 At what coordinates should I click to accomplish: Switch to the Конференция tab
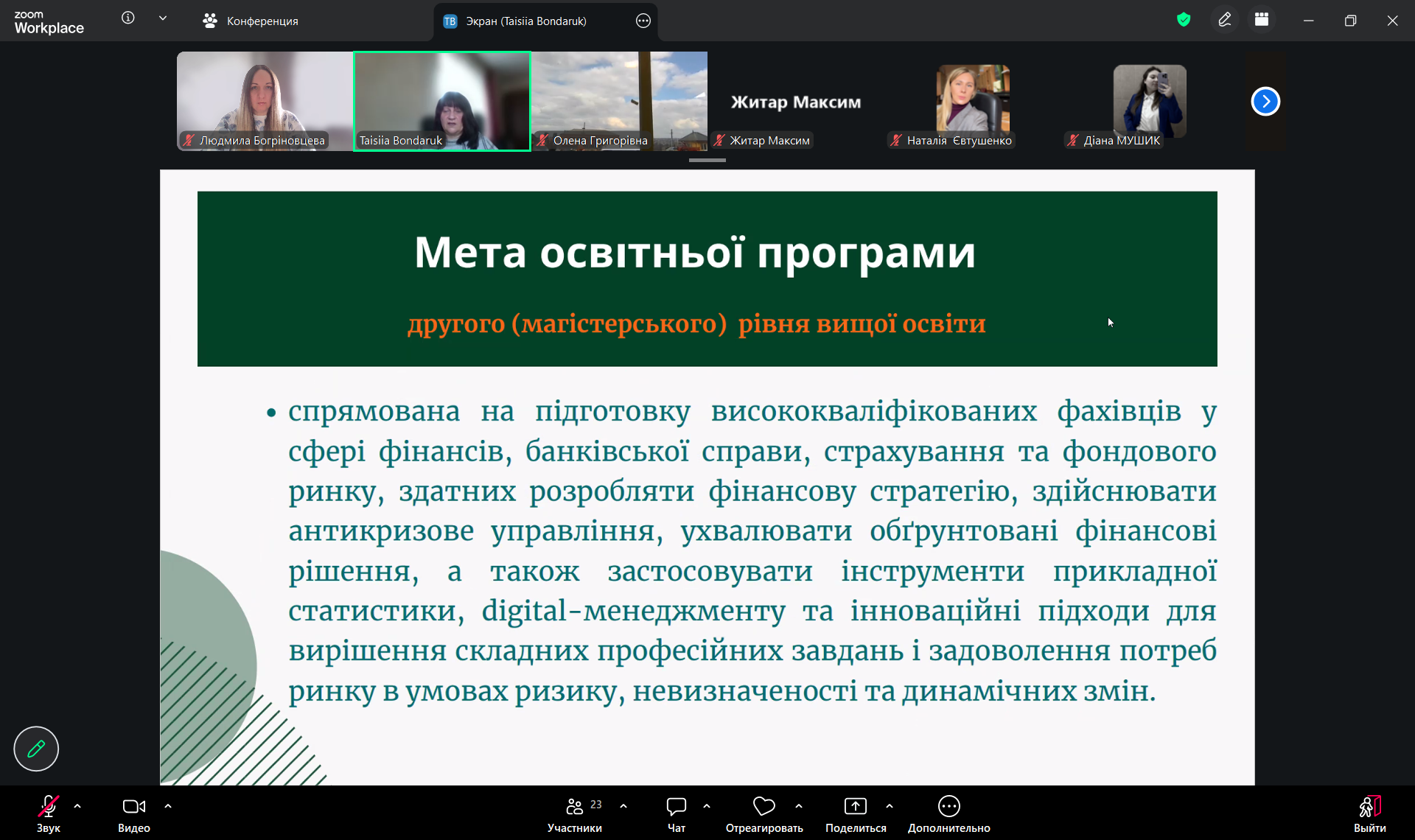251,21
